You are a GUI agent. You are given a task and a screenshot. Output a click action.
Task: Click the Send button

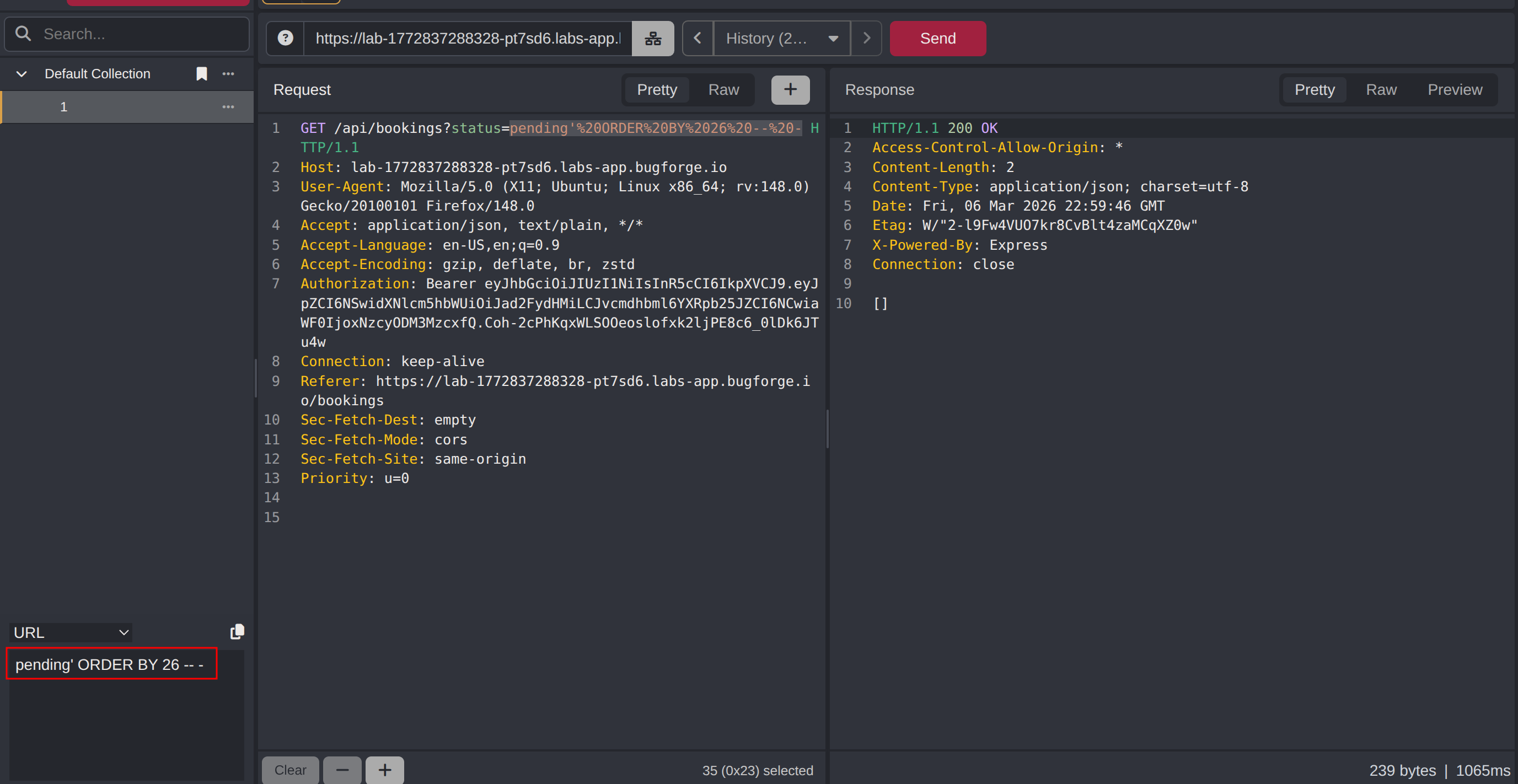(937, 38)
